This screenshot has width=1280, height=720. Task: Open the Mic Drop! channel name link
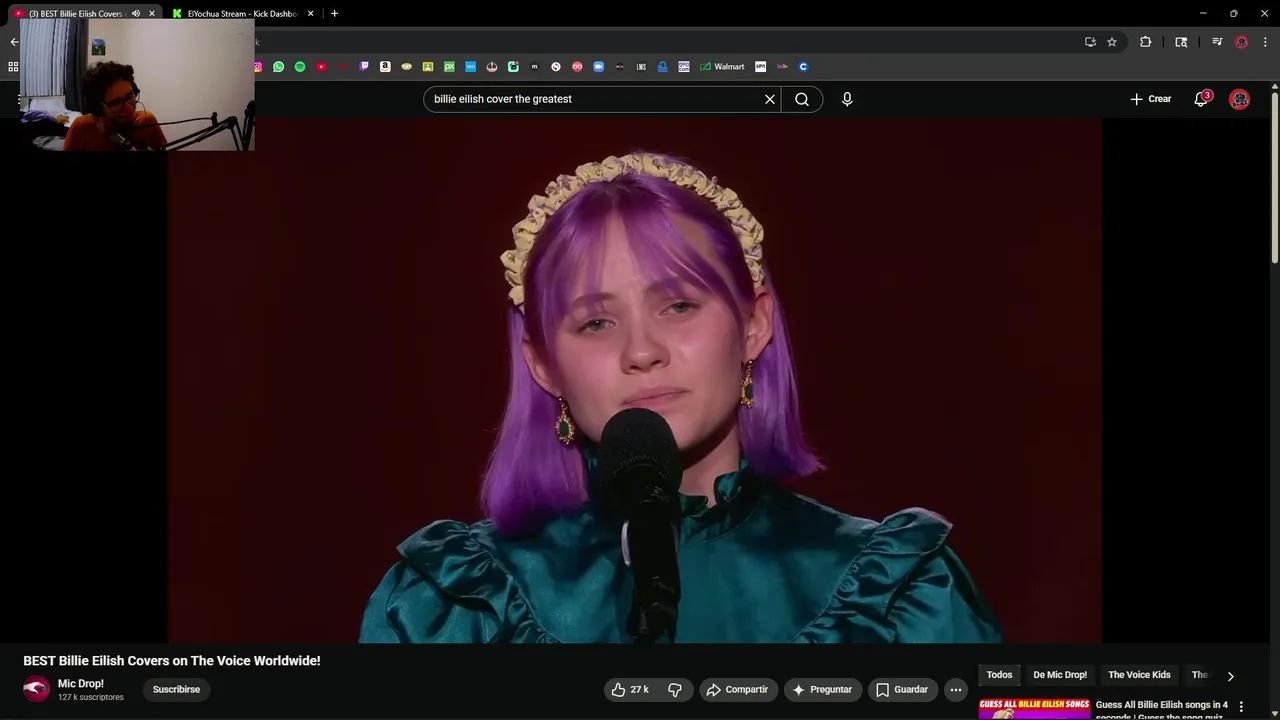tap(80, 684)
